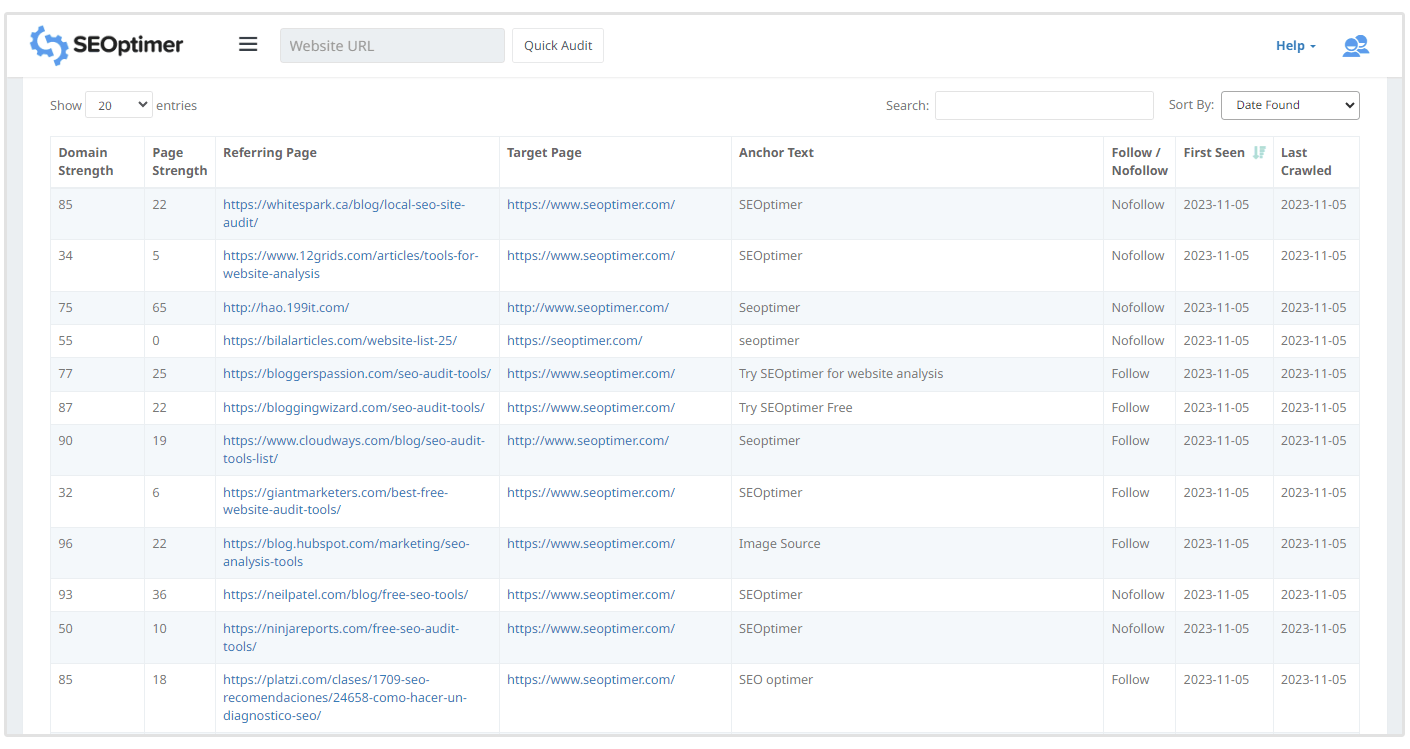Open the bloggingwizard.com seo-audit-tools link
The width and height of the screenshot is (1410, 749).
pos(353,408)
